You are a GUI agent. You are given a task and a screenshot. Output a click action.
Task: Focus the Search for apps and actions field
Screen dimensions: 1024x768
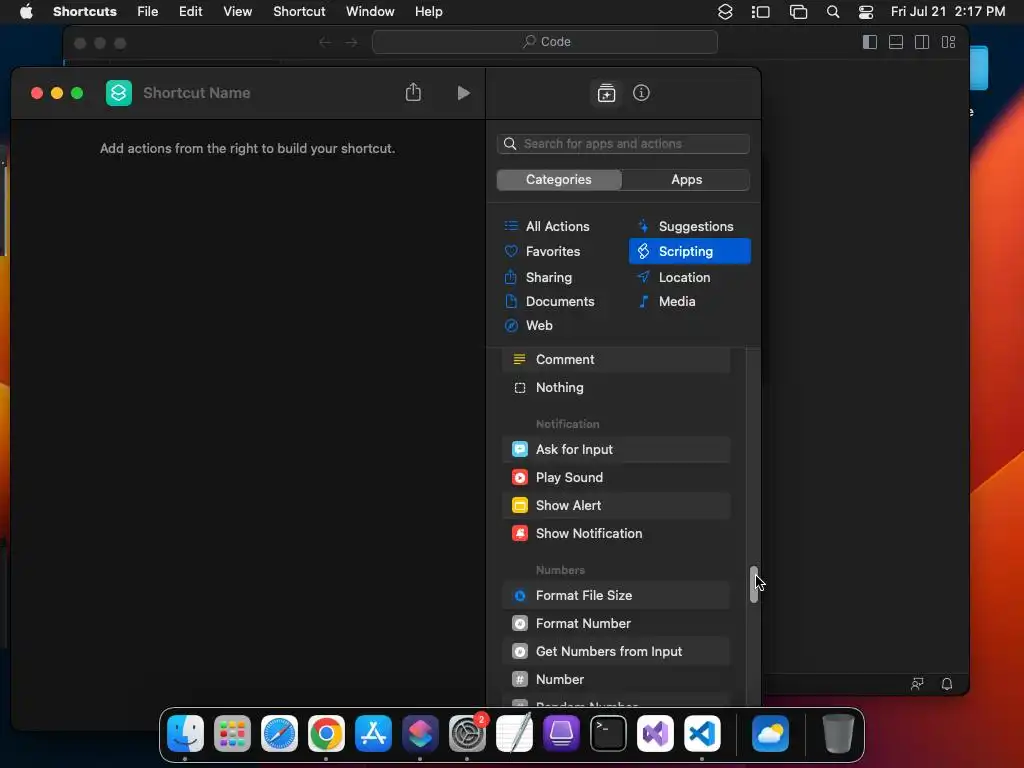[623, 144]
